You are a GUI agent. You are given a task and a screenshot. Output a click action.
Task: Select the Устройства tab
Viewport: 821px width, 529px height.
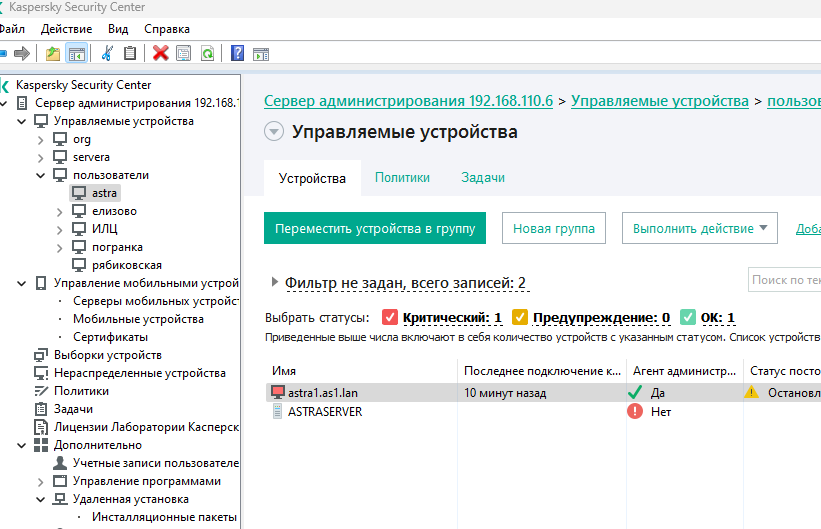(x=312, y=178)
